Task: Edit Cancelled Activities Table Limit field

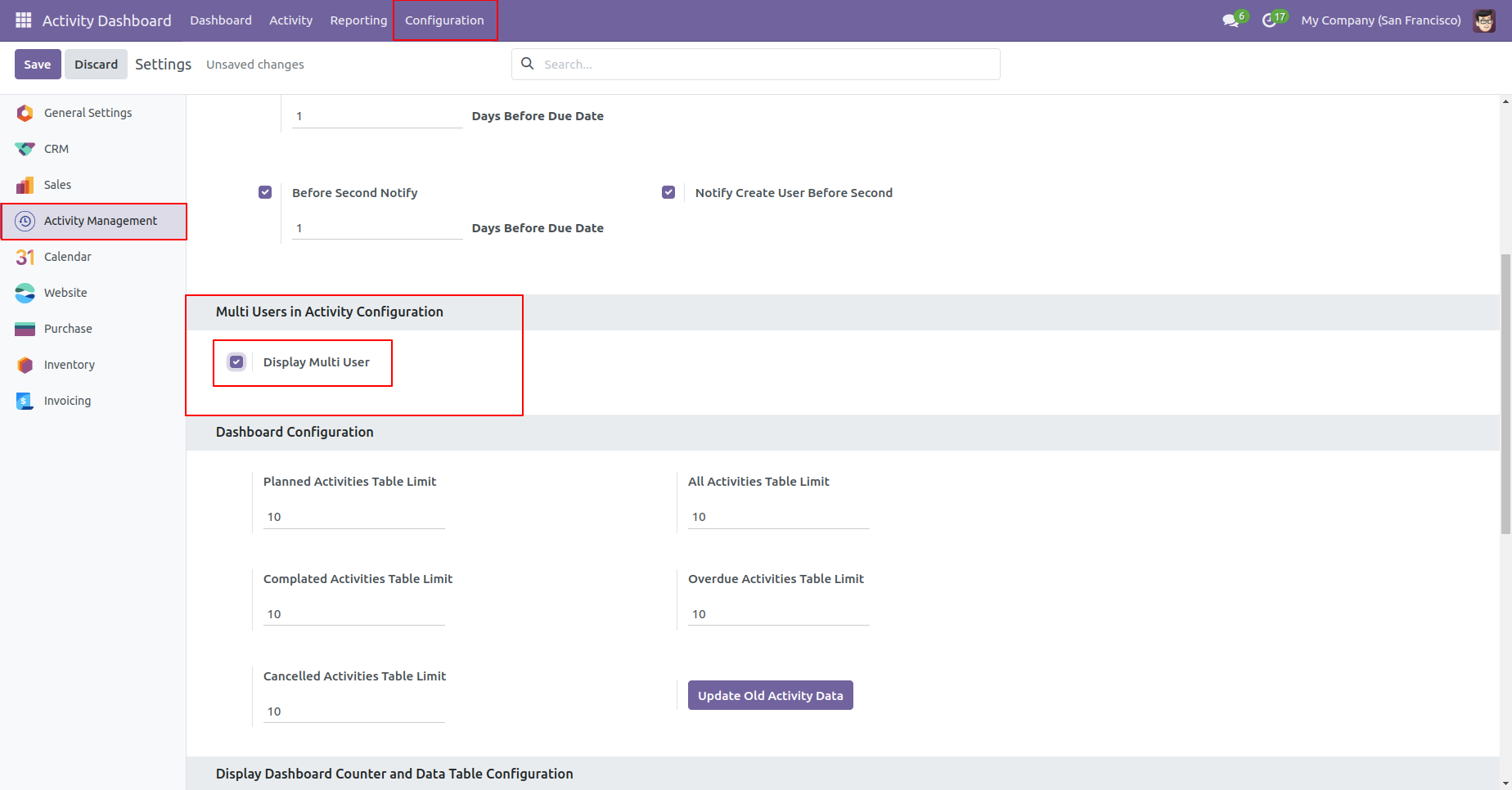Action: 354,711
